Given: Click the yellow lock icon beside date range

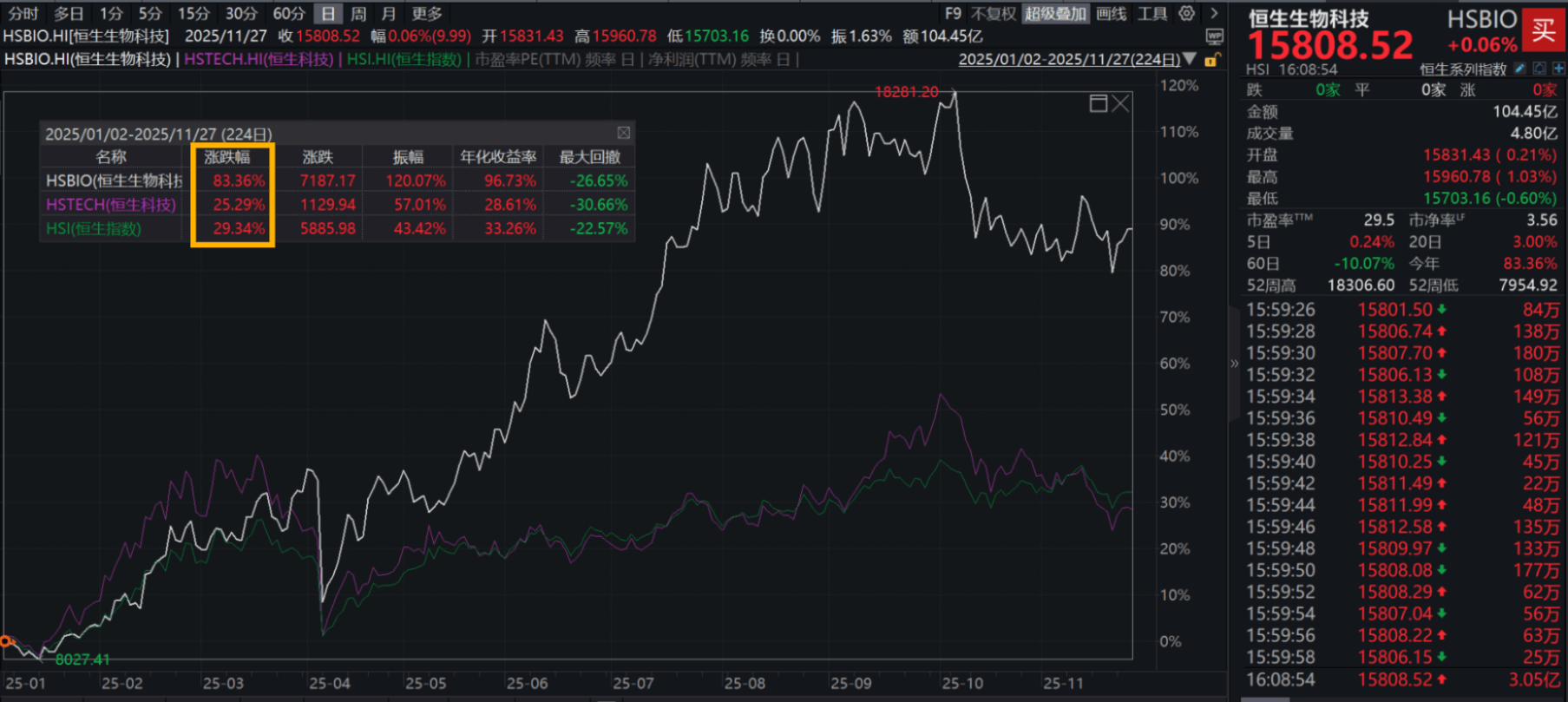Looking at the screenshot, I should 1212,60.
